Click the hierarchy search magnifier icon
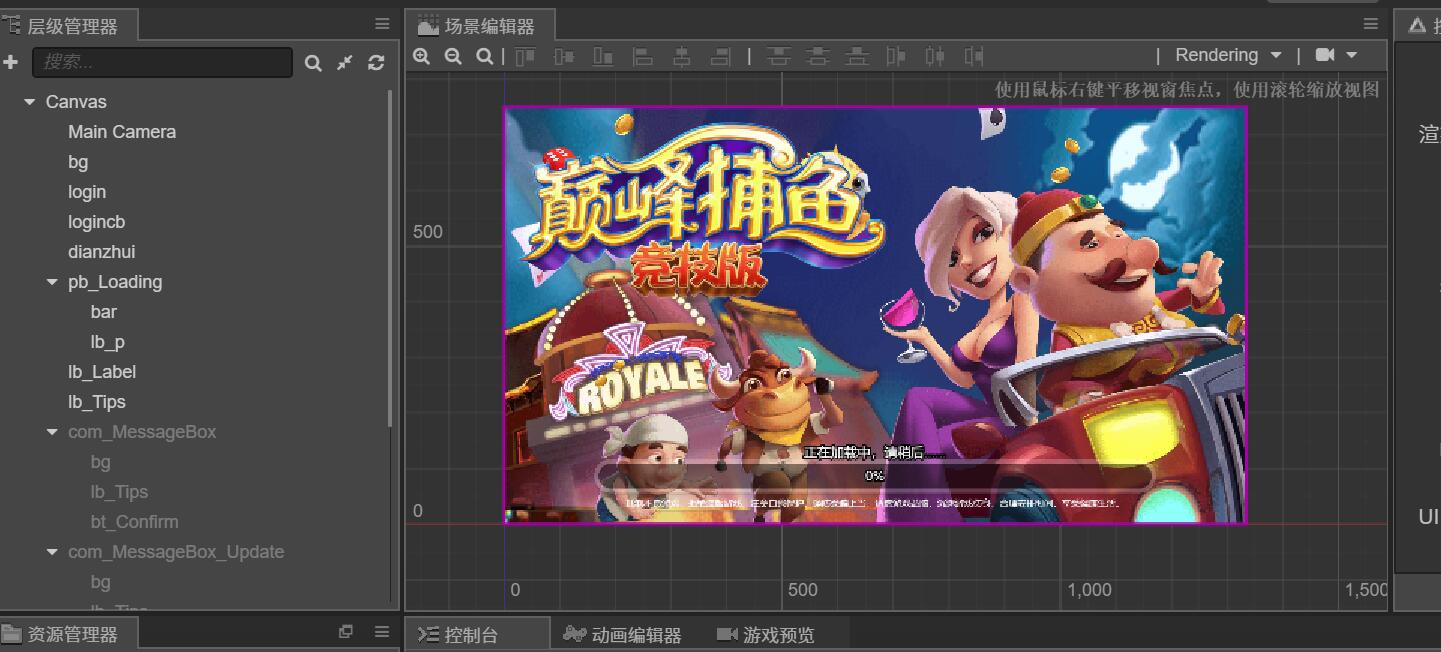Screen dimensions: 1441x652 click(x=313, y=63)
